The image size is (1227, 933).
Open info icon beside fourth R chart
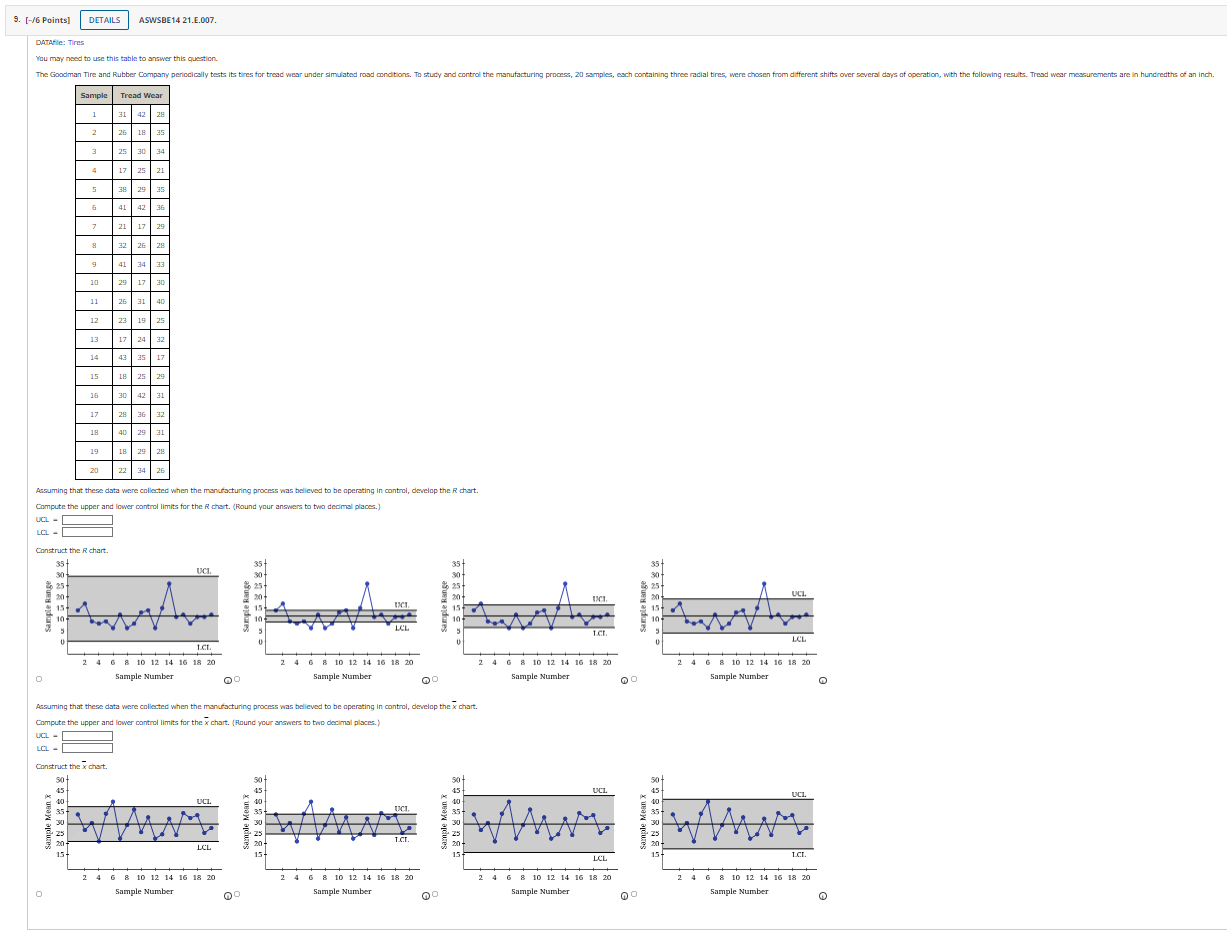pyautogui.click(x=823, y=681)
